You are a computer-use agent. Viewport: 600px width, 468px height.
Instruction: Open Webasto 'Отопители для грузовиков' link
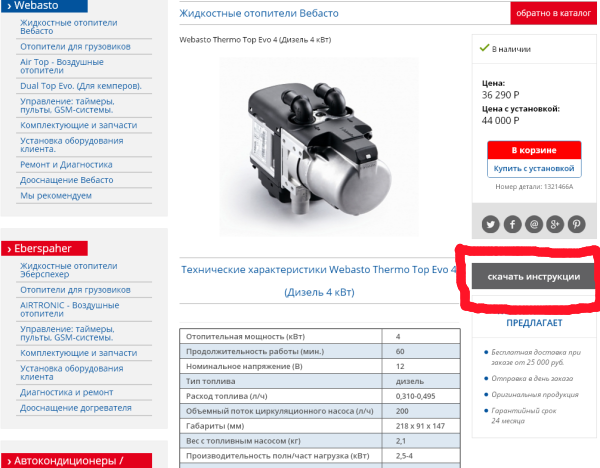point(75,47)
